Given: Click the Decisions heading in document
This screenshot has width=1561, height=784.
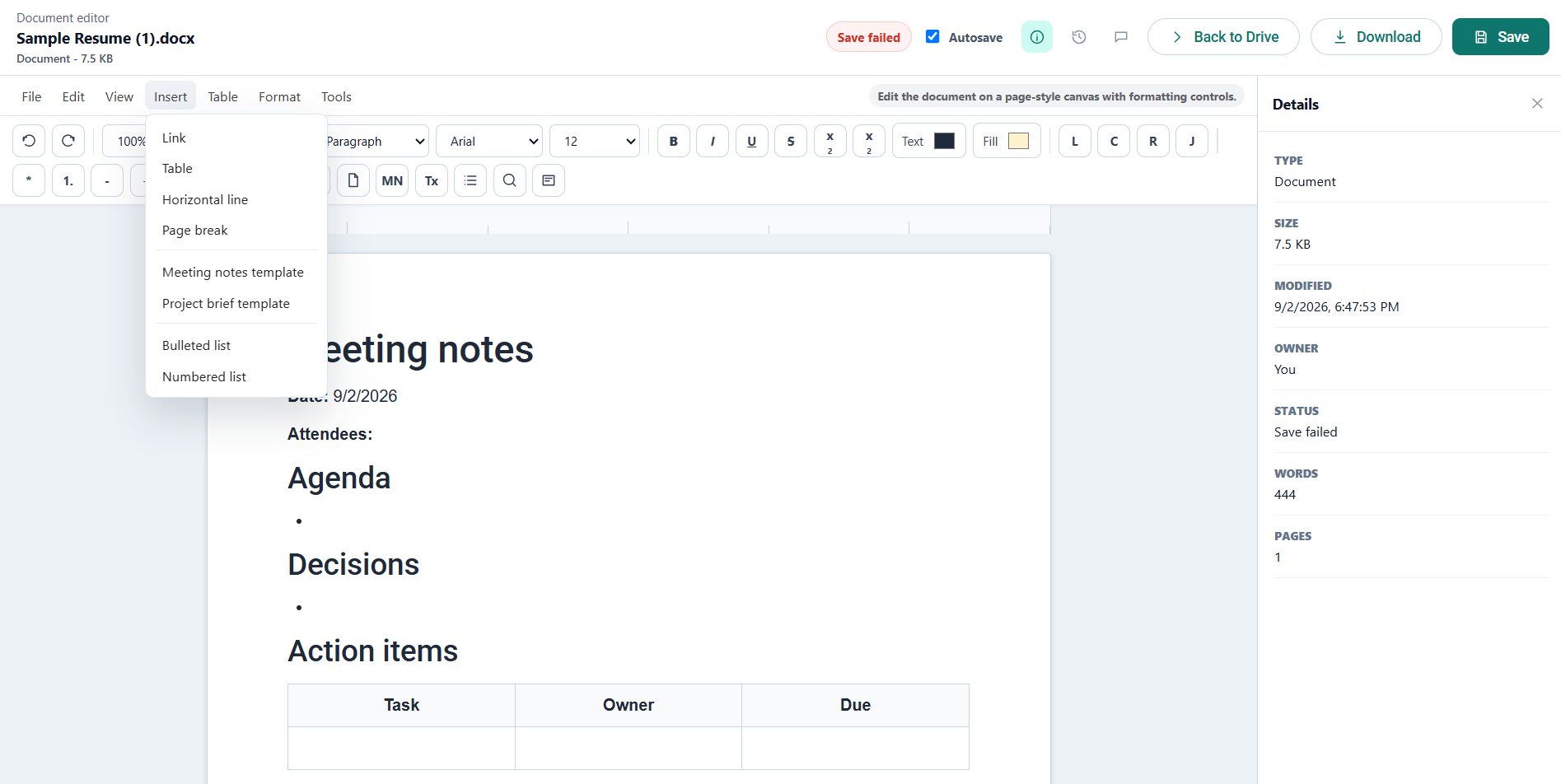Looking at the screenshot, I should coord(353,564).
